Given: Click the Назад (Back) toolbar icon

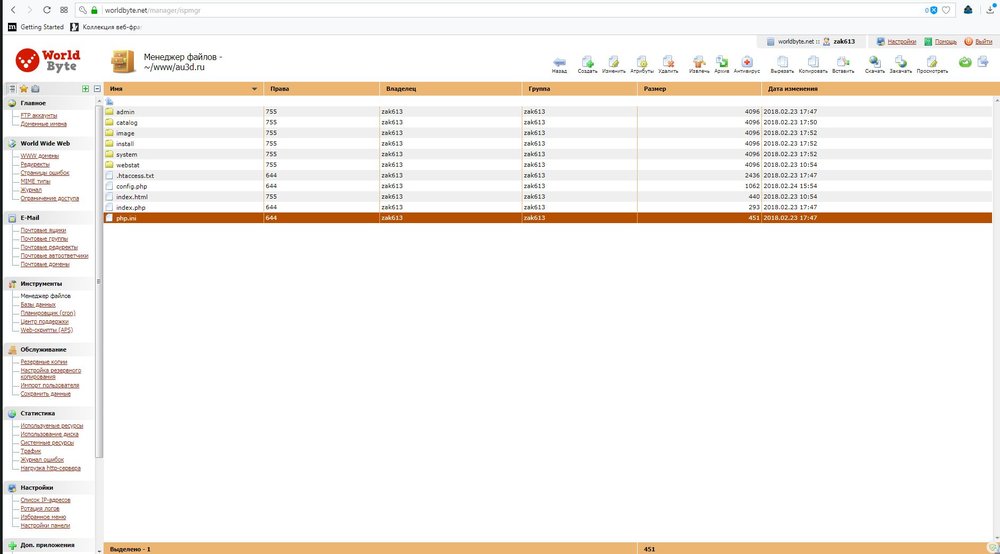Looking at the screenshot, I should [559, 62].
